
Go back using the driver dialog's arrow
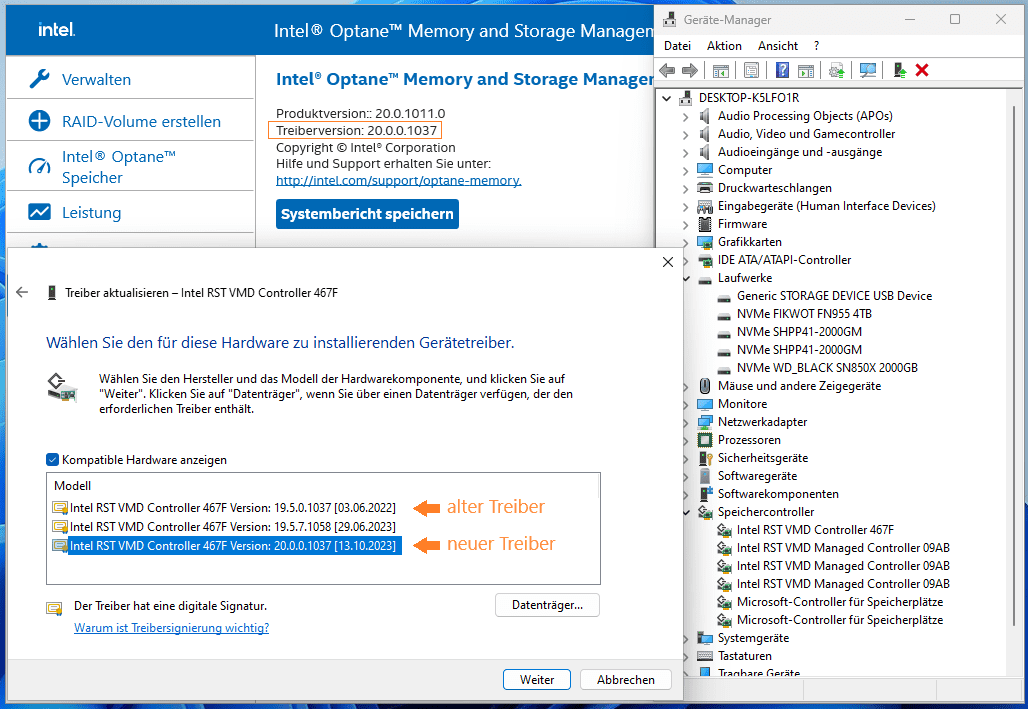point(22,293)
